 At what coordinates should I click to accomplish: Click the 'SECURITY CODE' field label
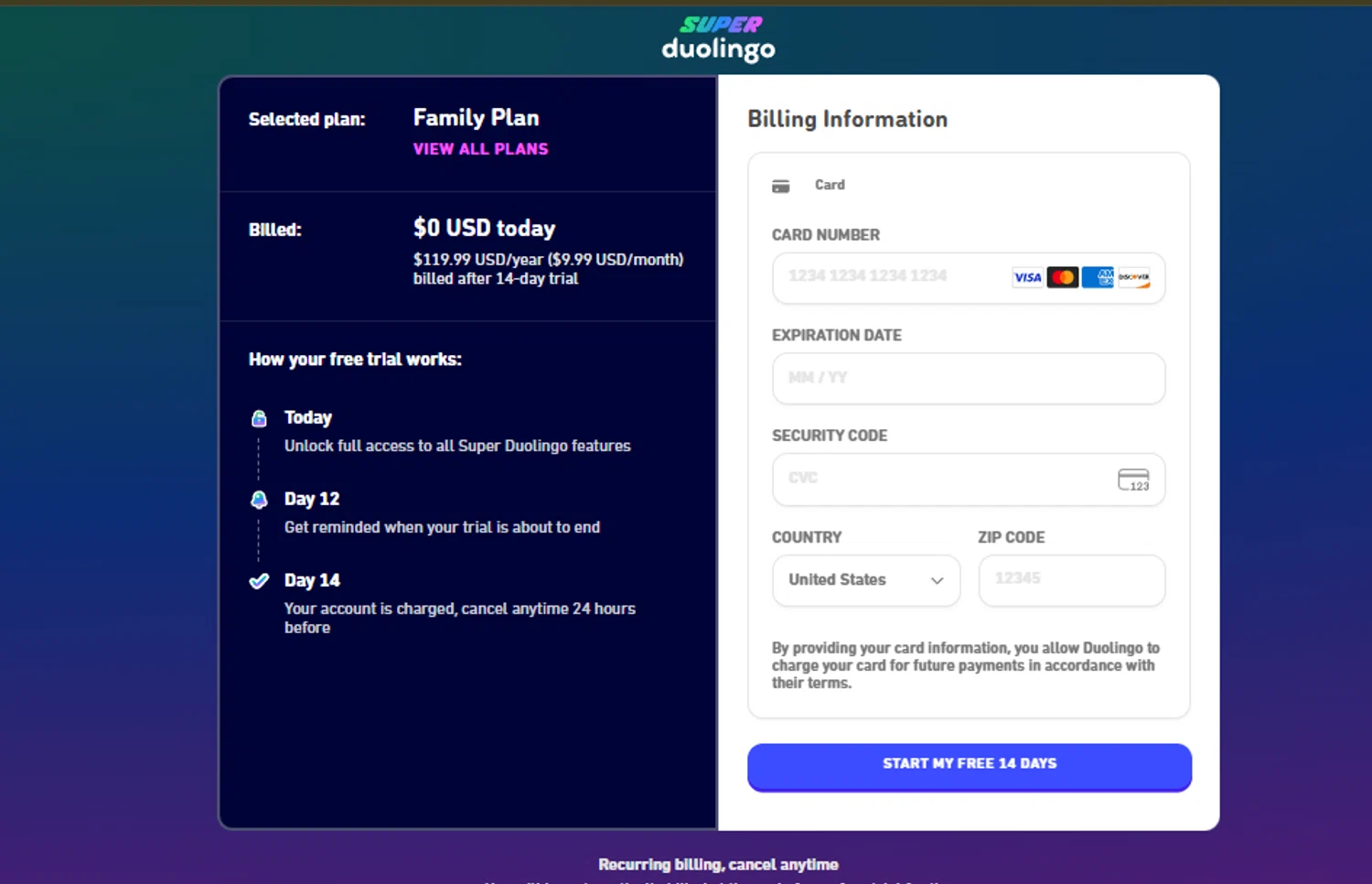pos(830,436)
